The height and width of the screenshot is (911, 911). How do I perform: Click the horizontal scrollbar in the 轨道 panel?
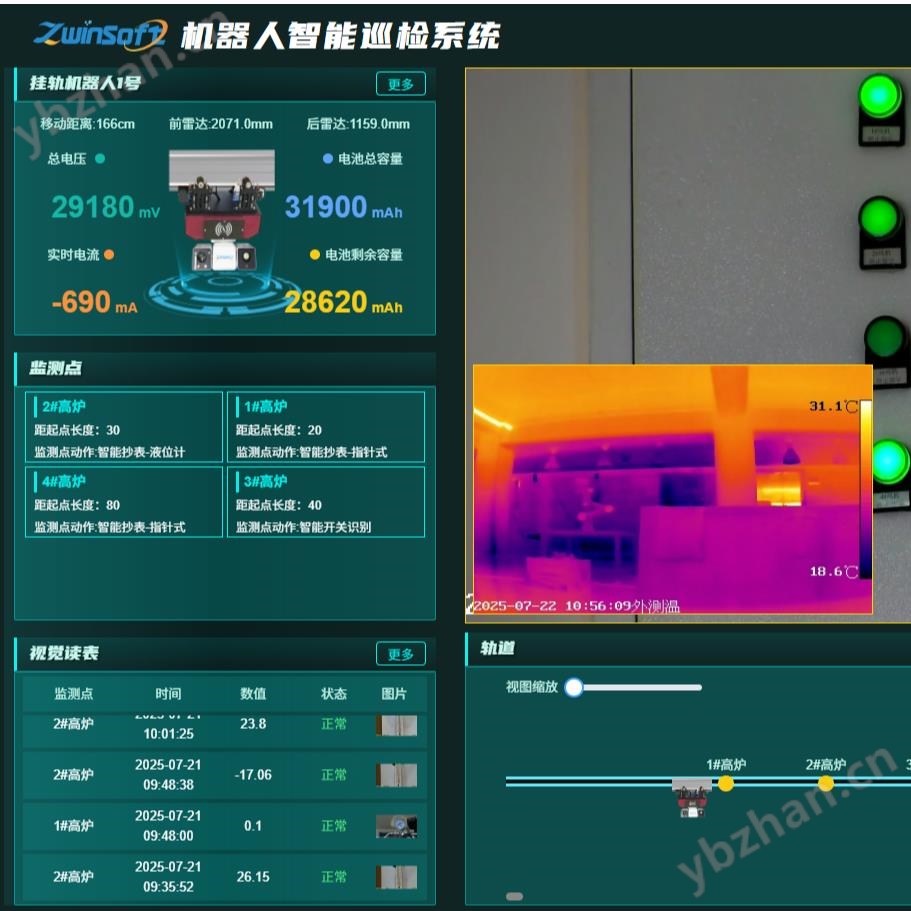pos(514,896)
